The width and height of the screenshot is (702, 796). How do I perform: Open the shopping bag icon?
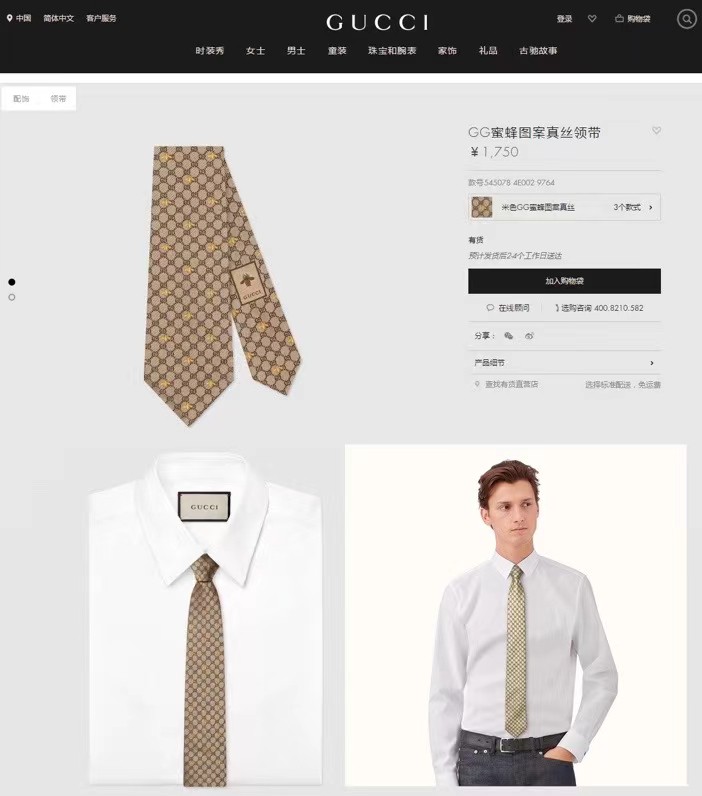619,19
